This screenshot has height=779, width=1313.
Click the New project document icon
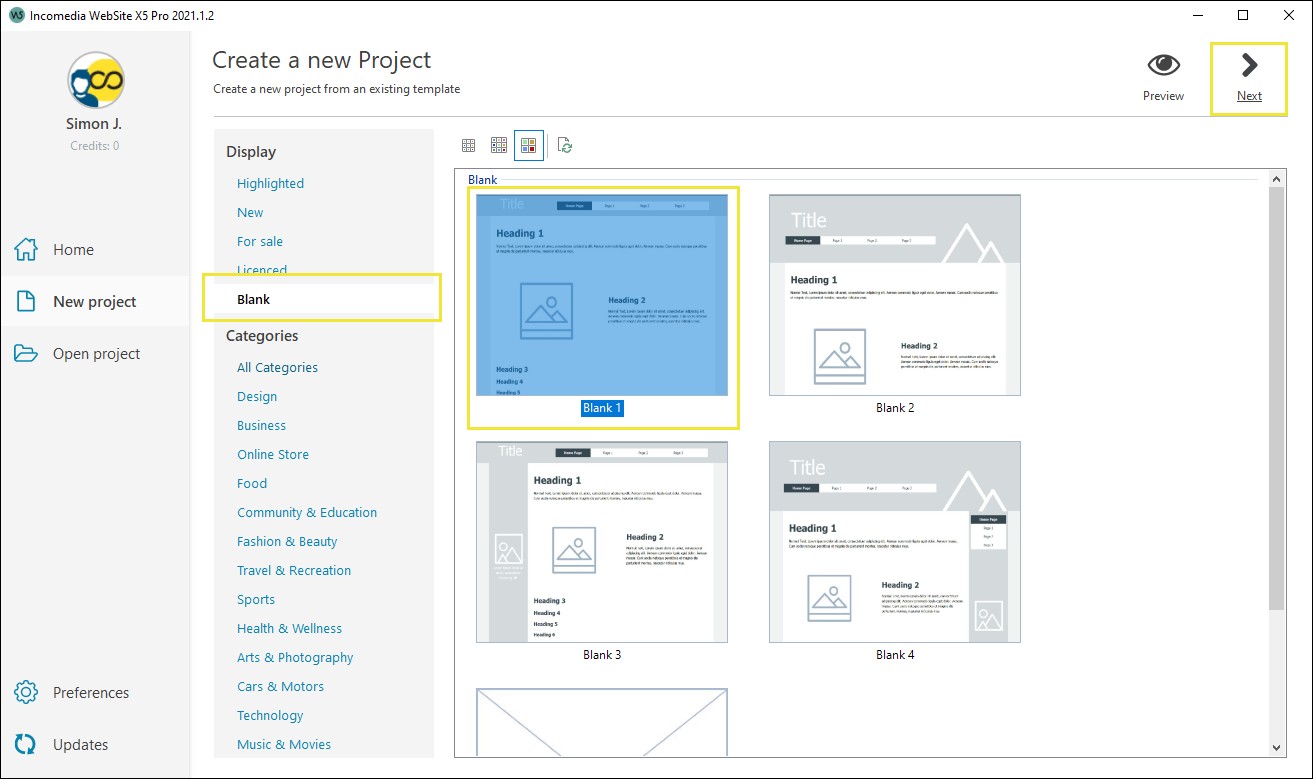(x=26, y=302)
